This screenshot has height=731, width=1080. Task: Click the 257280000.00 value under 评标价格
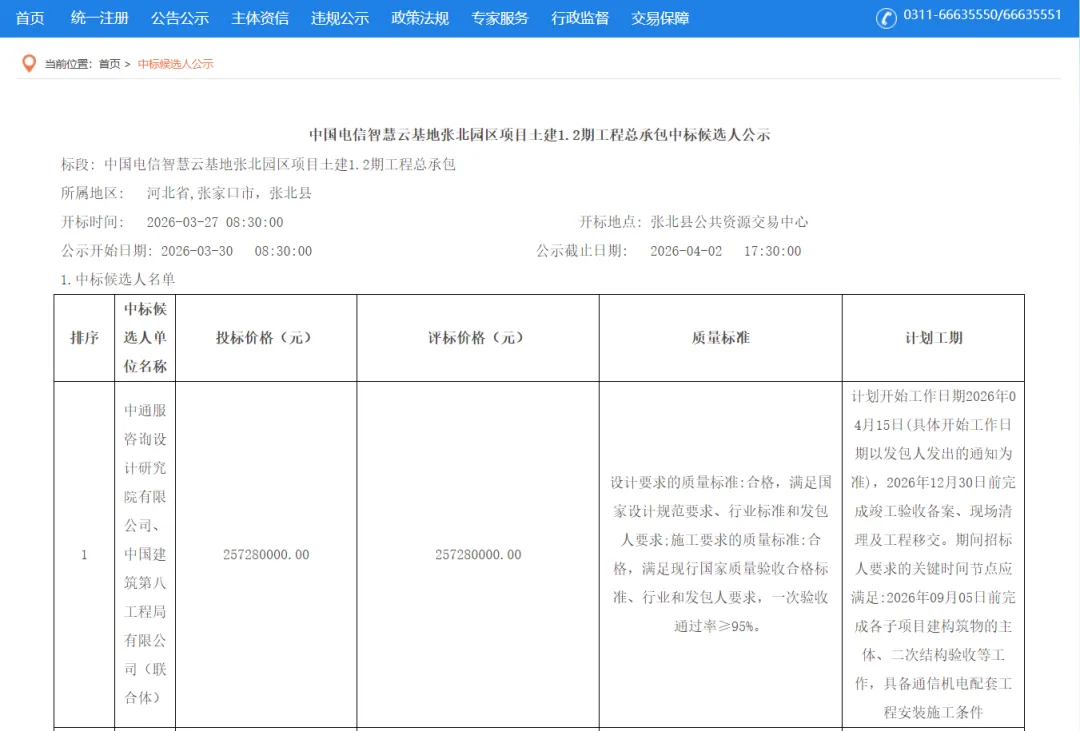click(478, 555)
